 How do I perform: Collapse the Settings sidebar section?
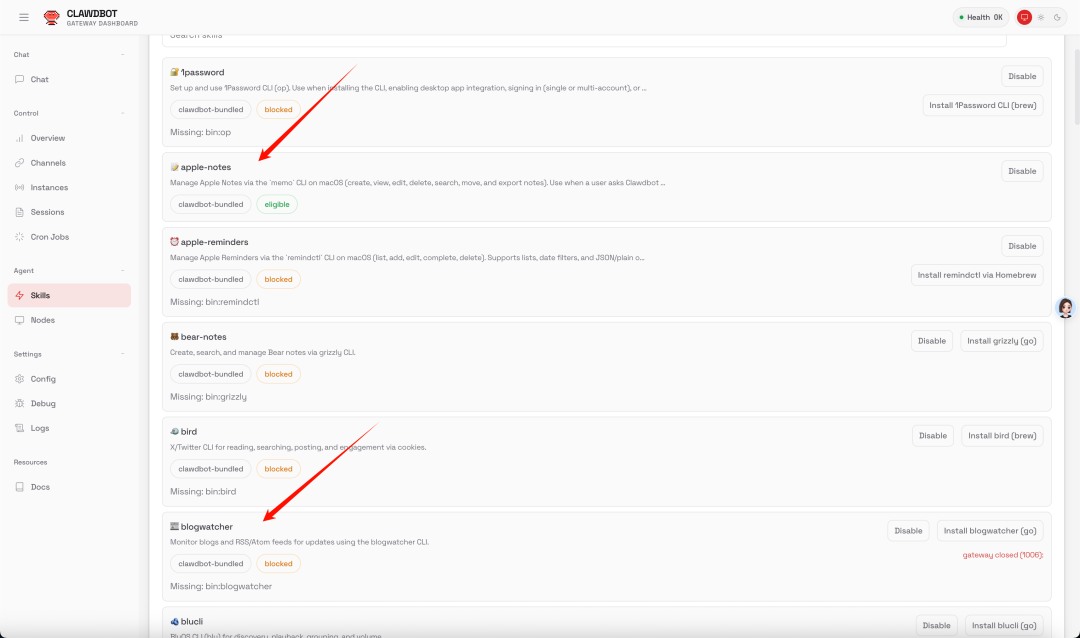point(123,354)
